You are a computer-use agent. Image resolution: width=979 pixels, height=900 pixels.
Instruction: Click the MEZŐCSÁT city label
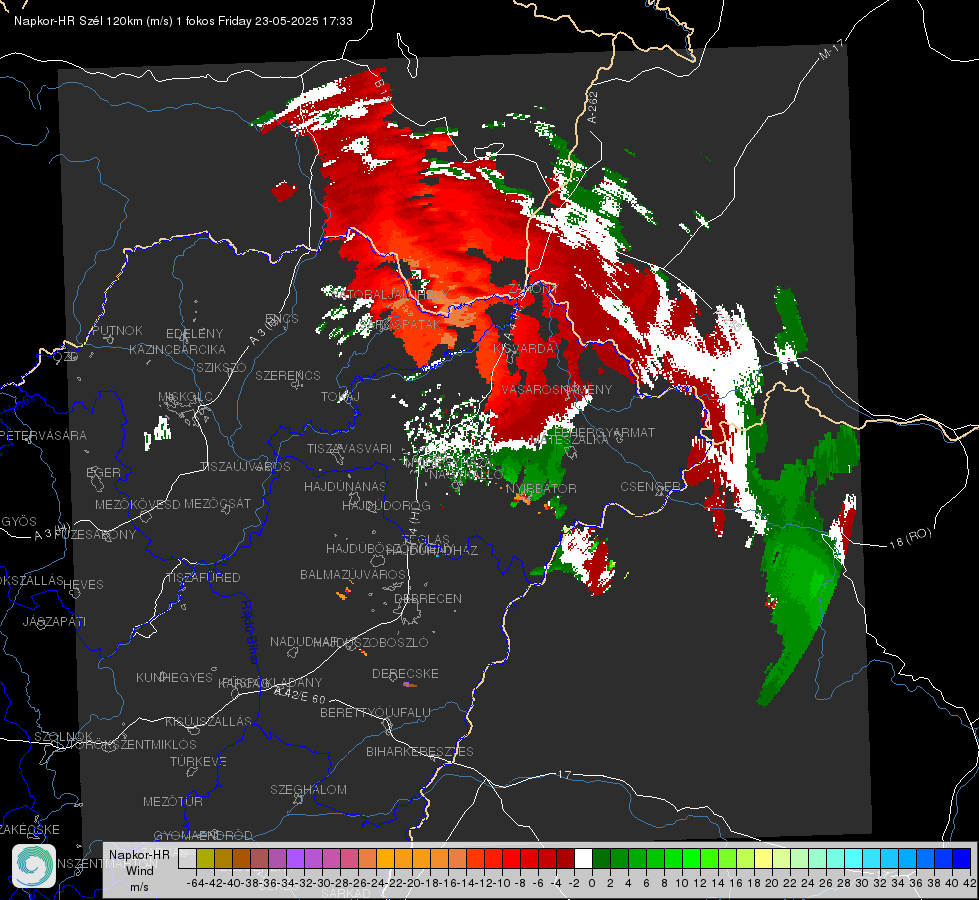(x=218, y=503)
